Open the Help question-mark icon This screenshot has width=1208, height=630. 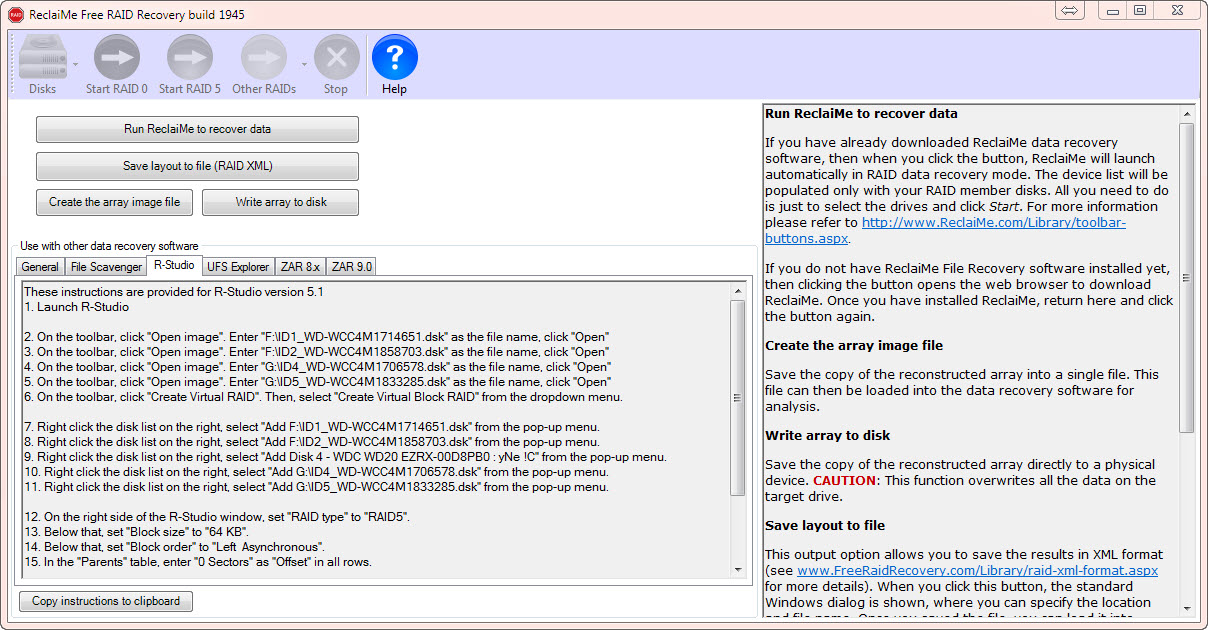[394, 58]
